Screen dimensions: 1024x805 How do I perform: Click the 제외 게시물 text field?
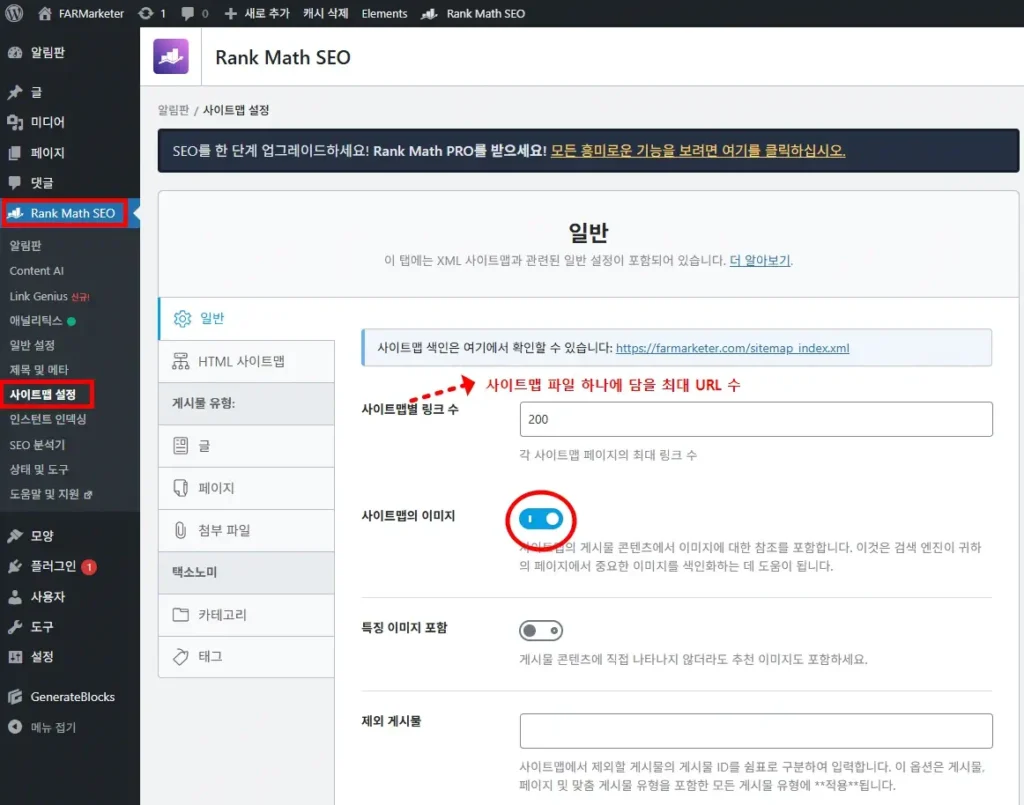click(x=755, y=731)
